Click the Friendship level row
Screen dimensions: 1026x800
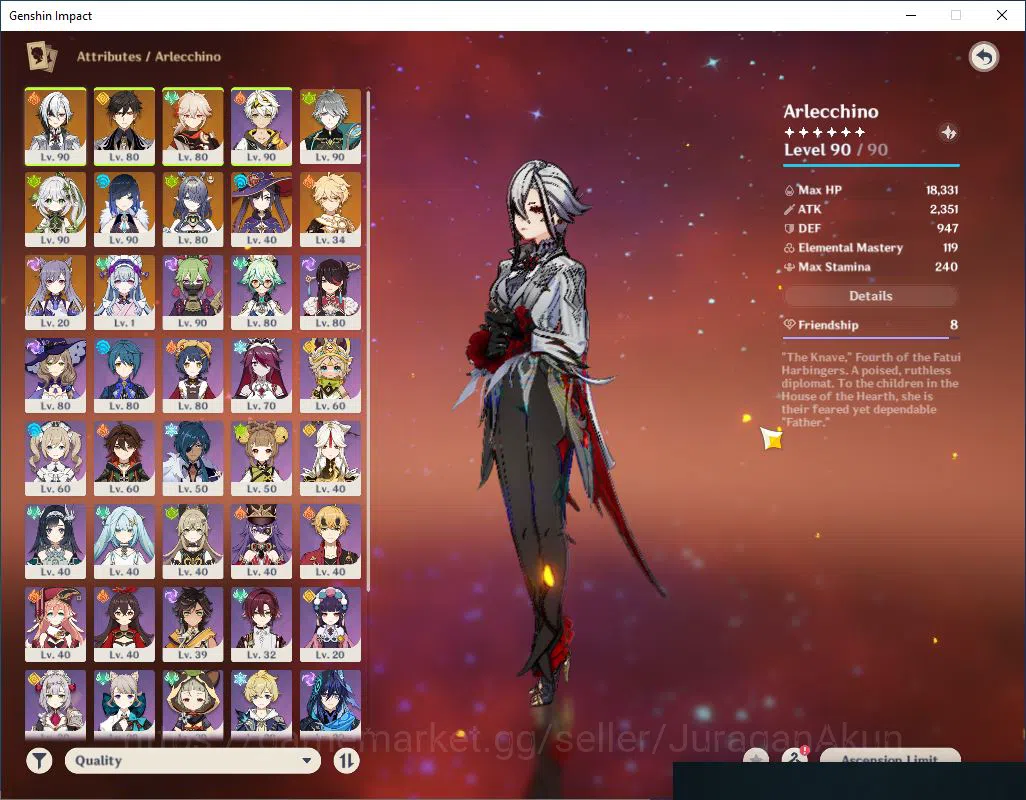pyautogui.click(x=871, y=324)
